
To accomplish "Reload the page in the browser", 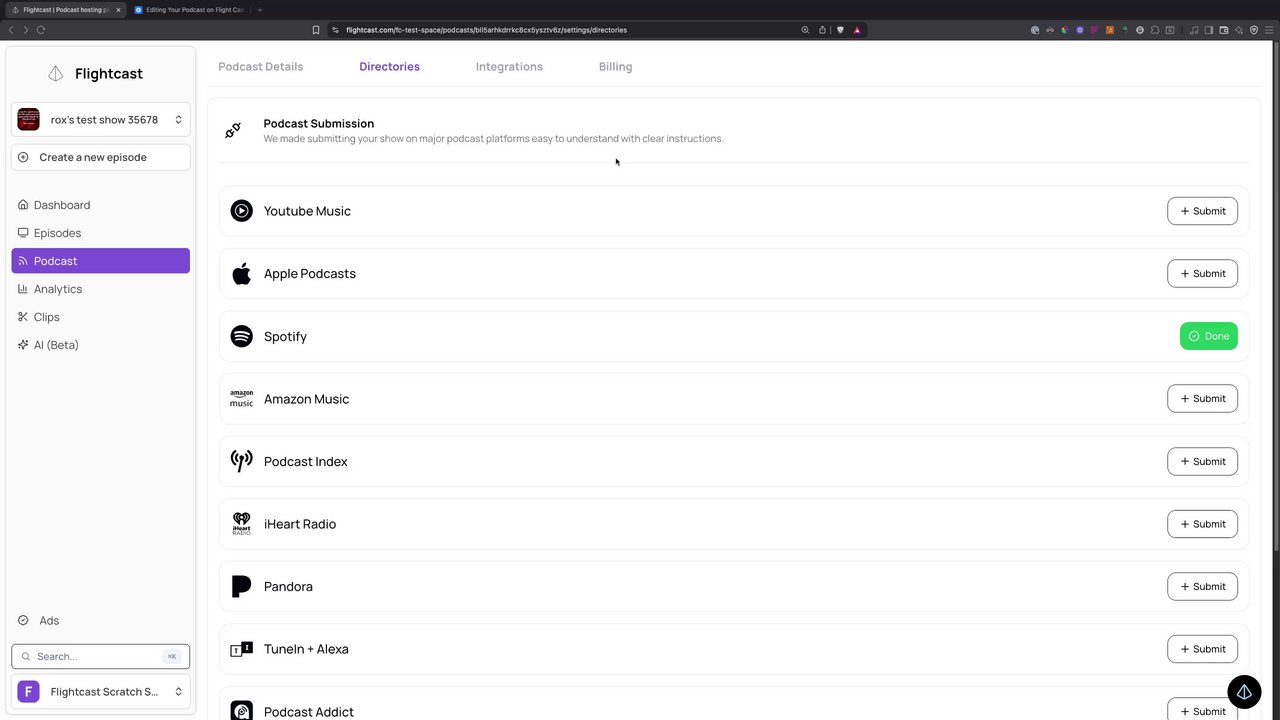I will click(41, 30).
